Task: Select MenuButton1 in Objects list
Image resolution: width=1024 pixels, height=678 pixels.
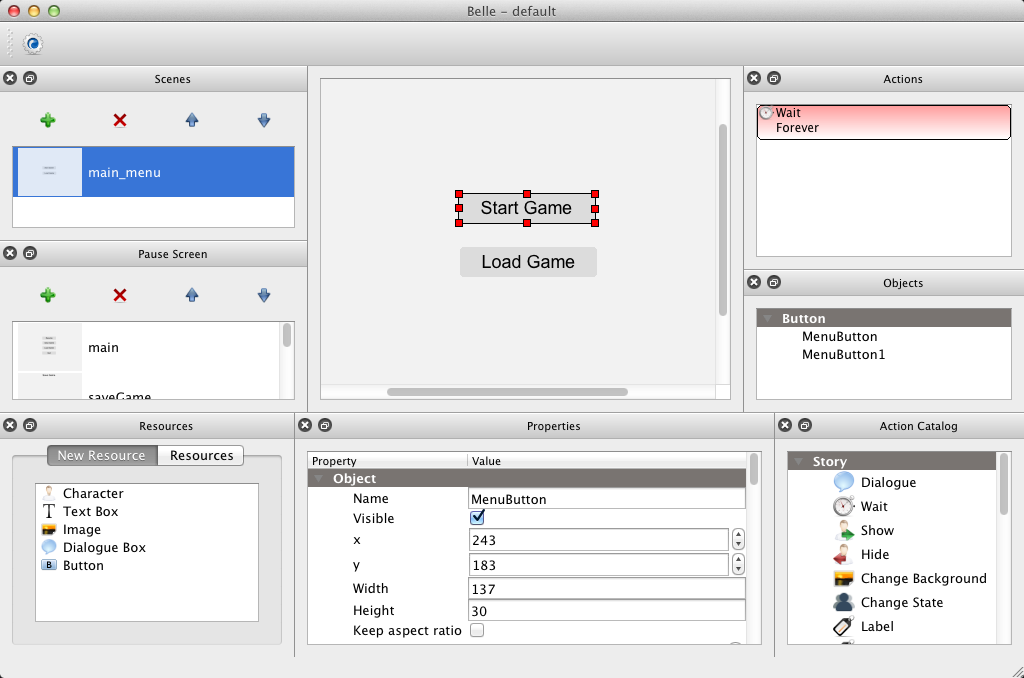Action: [843, 355]
